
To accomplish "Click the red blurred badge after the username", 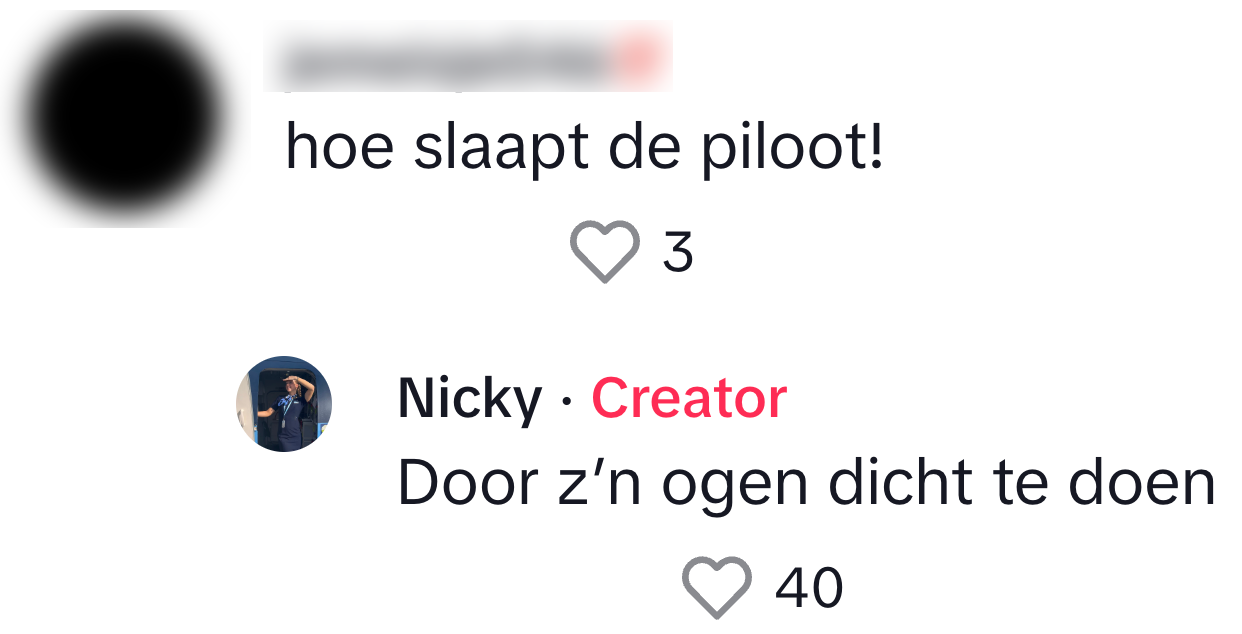I will click(640, 60).
